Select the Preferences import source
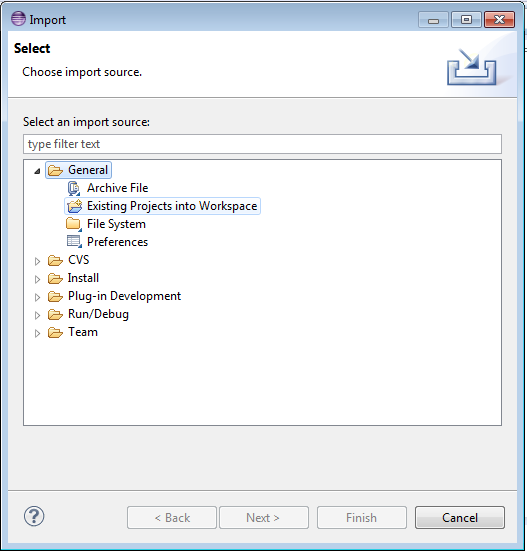 coord(117,242)
